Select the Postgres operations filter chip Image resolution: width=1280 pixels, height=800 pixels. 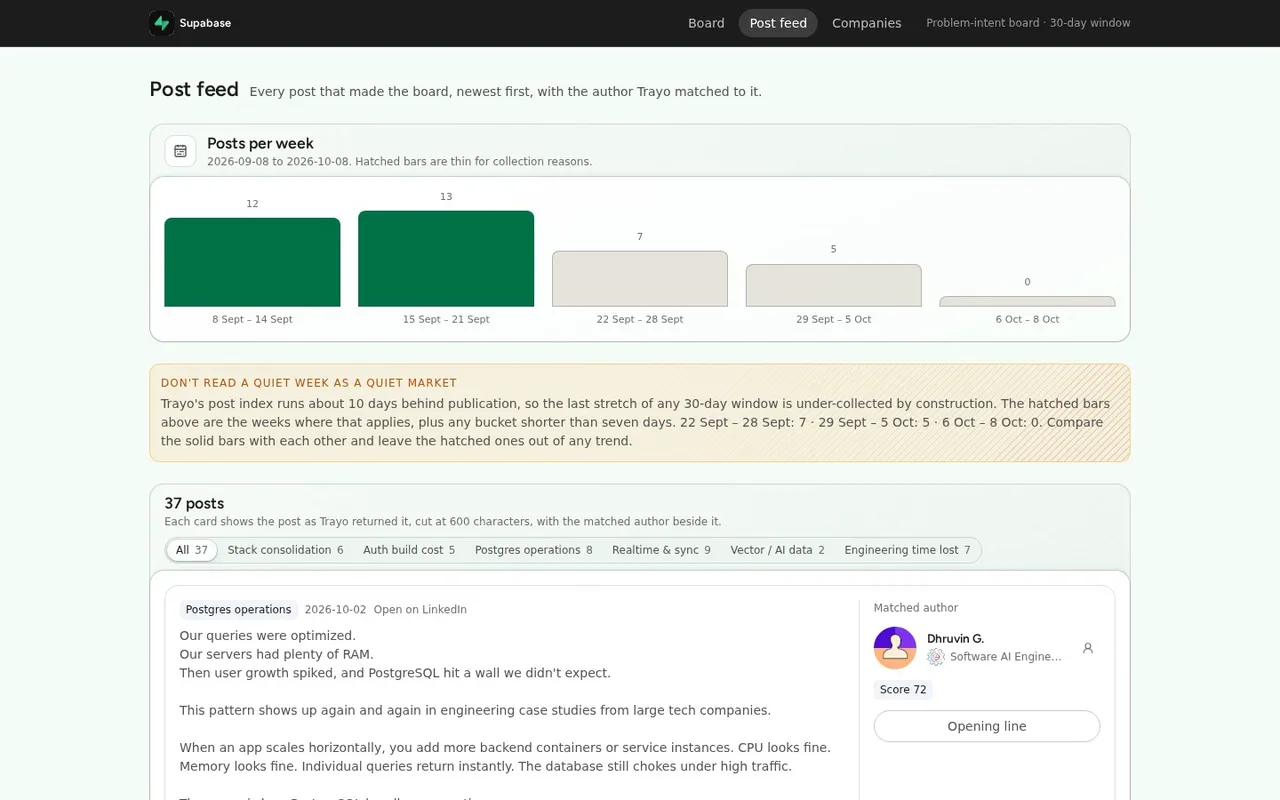(x=533, y=550)
